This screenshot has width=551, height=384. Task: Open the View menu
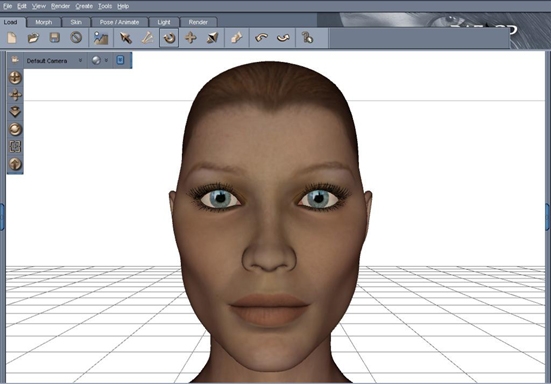pos(39,6)
